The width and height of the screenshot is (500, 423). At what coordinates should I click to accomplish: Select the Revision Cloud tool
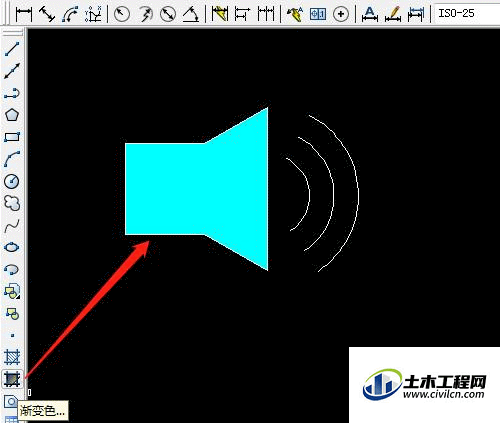coord(12,203)
